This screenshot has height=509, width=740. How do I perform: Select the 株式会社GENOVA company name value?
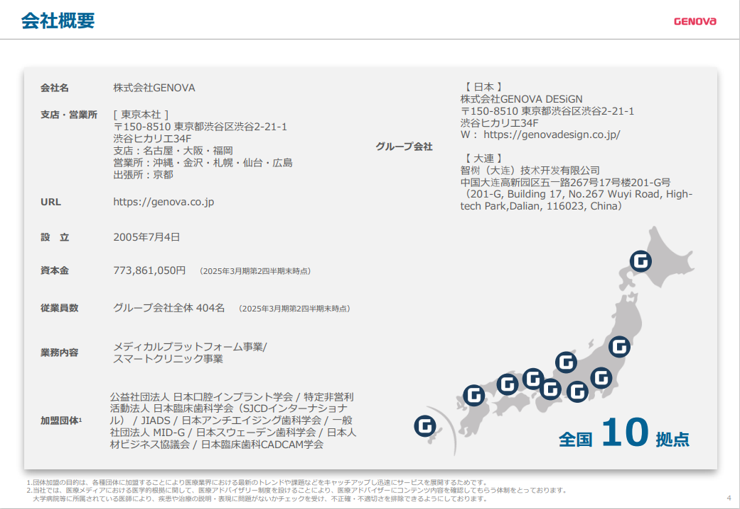click(x=154, y=88)
